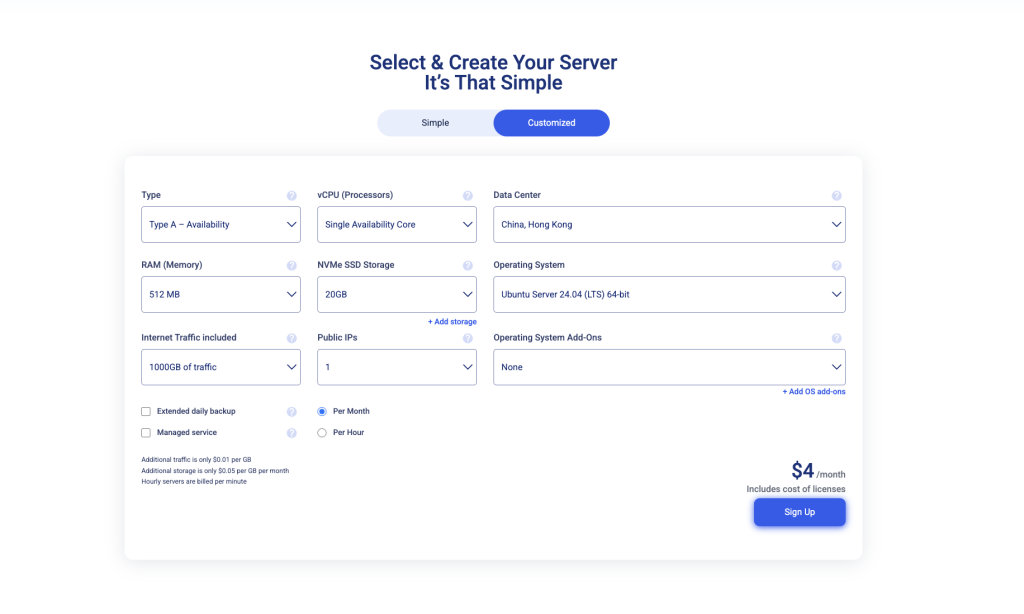Image resolution: width=1024 pixels, height=614 pixels.
Task: Open the Data Center dropdown
Action: click(x=668, y=224)
